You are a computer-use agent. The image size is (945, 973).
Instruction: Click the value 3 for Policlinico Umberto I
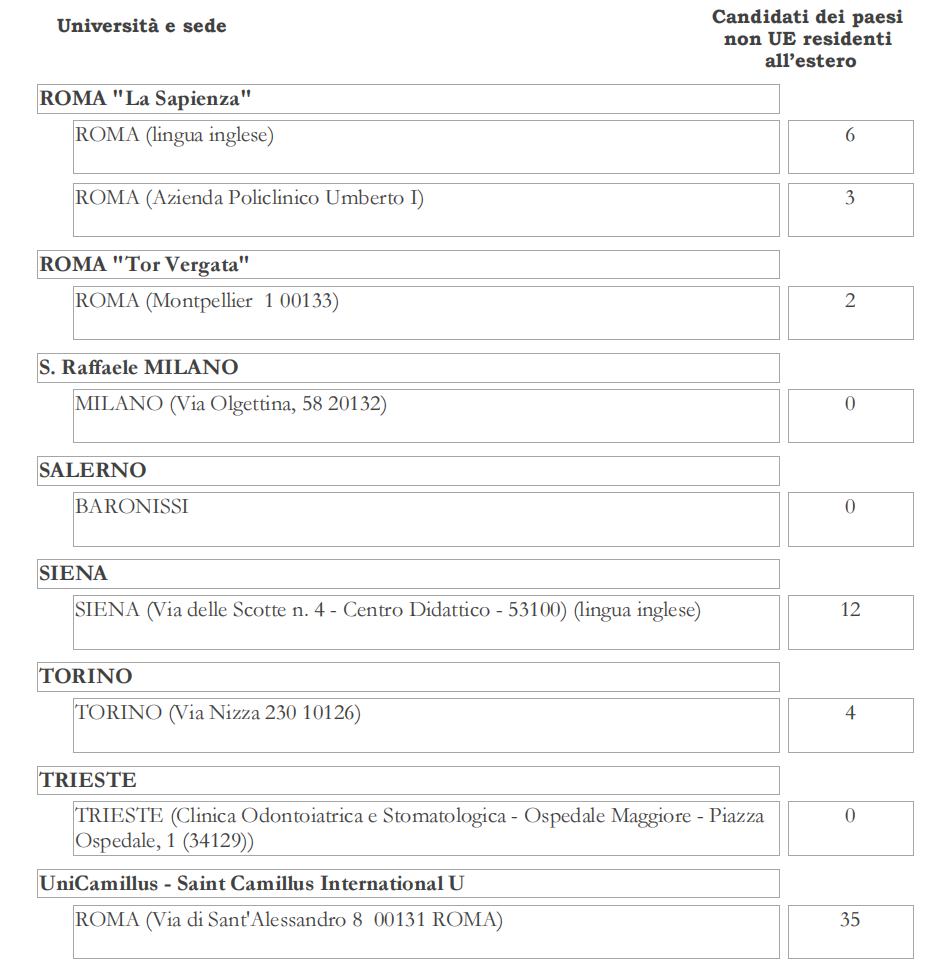pyautogui.click(x=851, y=210)
